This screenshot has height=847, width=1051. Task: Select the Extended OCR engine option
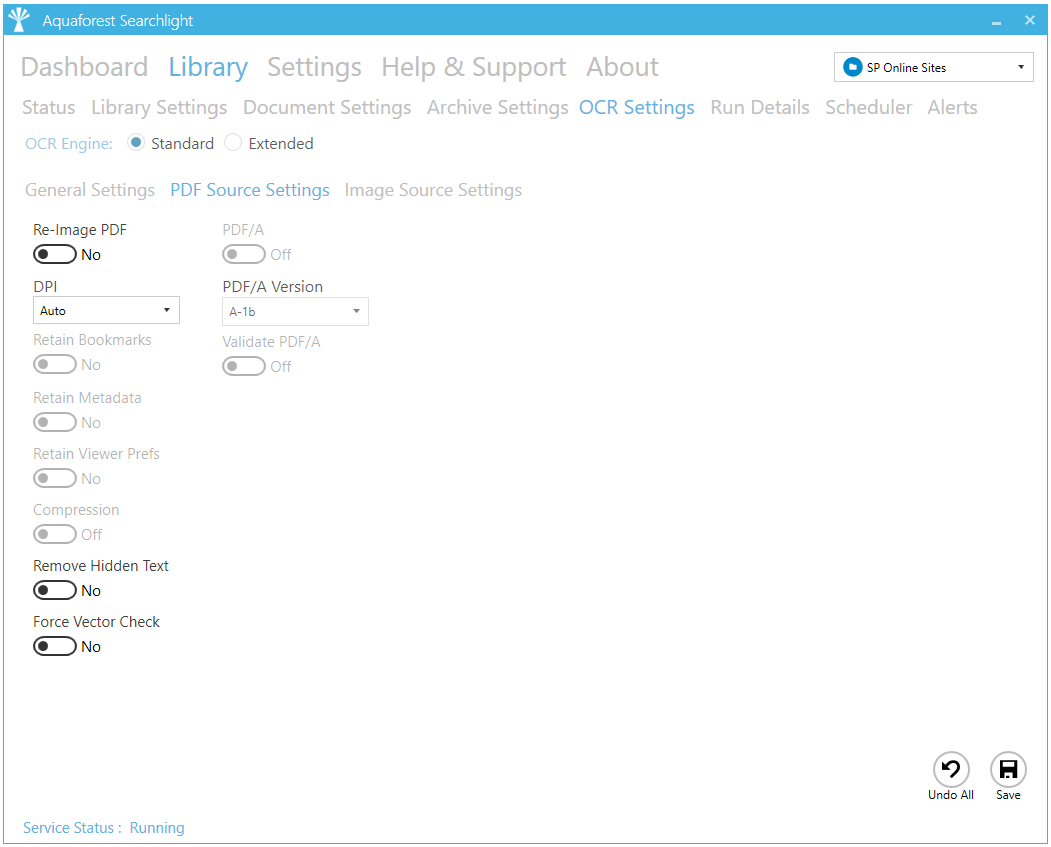click(x=233, y=143)
